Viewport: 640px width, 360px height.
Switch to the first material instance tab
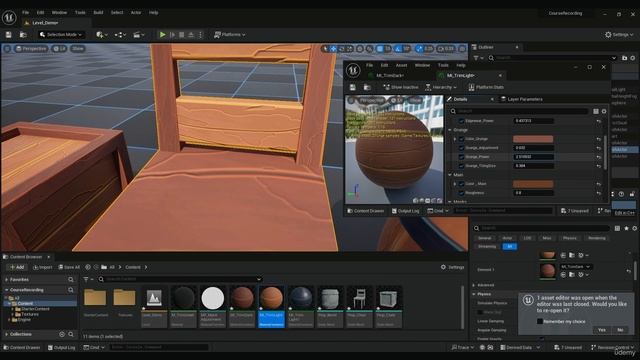pyautogui.click(x=390, y=76)
